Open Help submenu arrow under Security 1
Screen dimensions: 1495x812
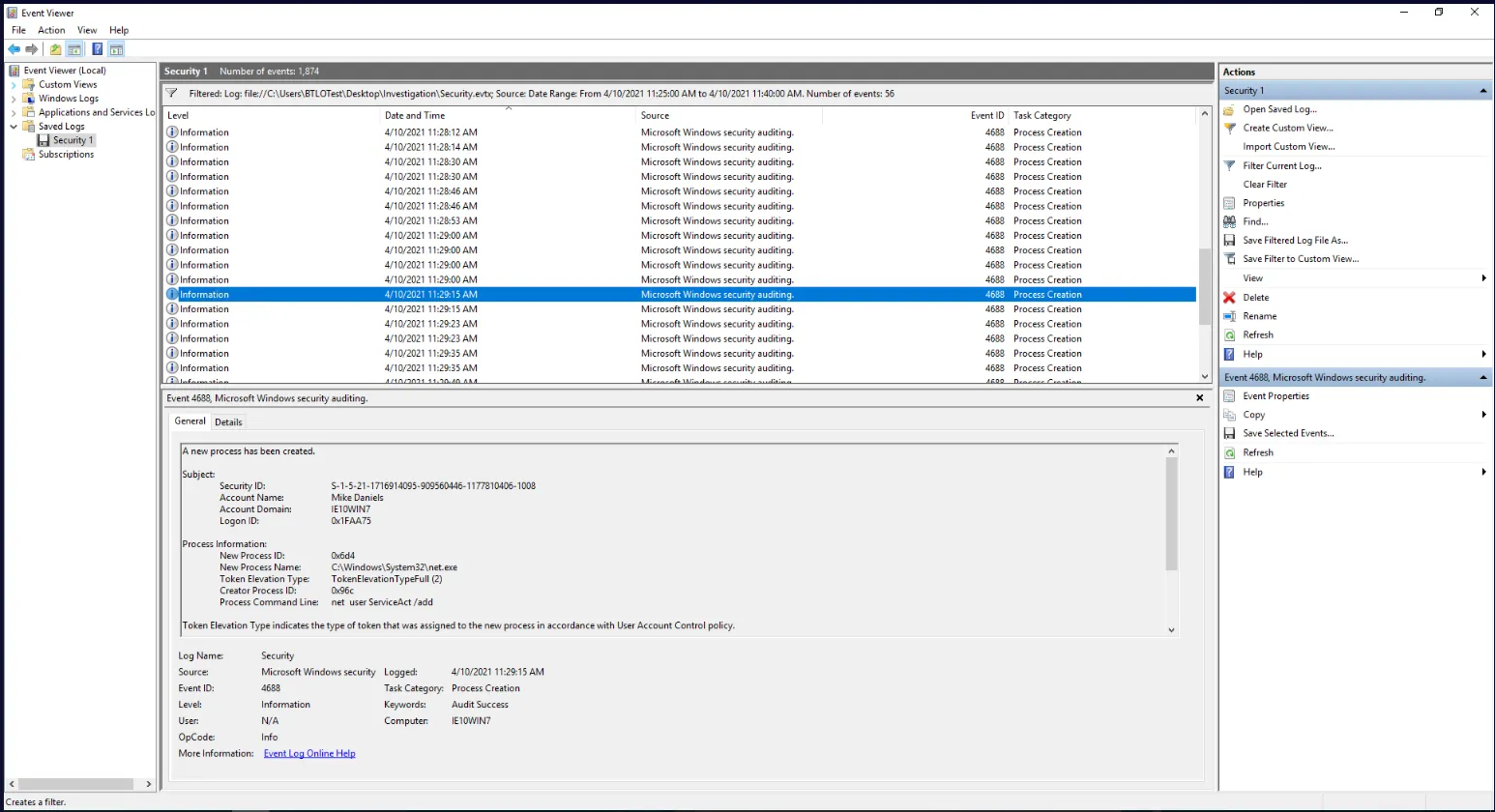[1483, 355]
